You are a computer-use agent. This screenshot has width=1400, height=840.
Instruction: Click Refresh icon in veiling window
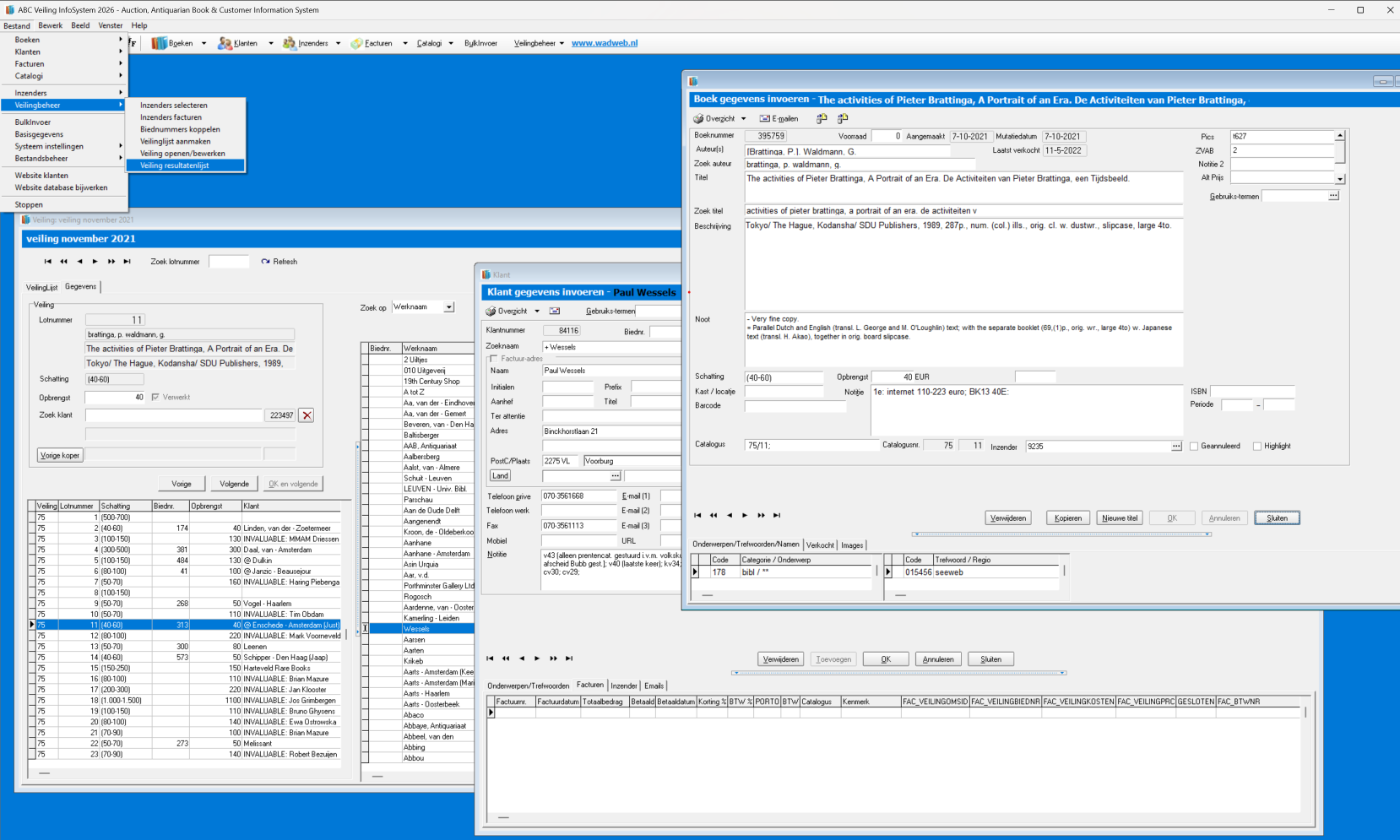pyautogui.click(x=266, y=262)
